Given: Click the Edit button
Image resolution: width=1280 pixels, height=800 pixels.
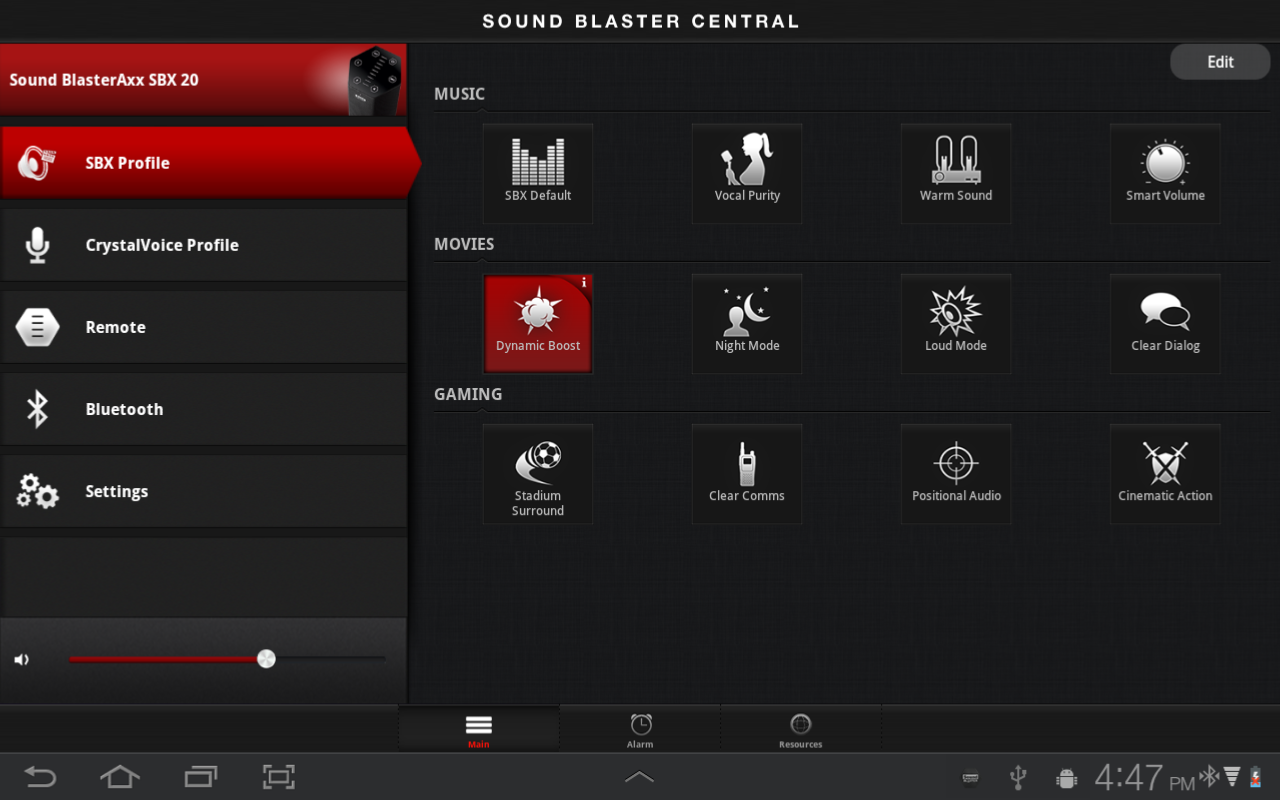Looking at the screenshot, I should click(x=1220, y=62).
